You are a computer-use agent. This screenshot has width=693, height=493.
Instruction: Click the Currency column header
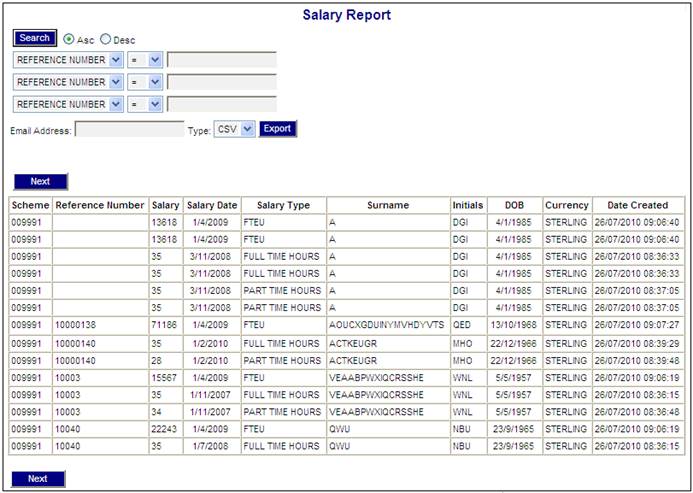[567, 206]
